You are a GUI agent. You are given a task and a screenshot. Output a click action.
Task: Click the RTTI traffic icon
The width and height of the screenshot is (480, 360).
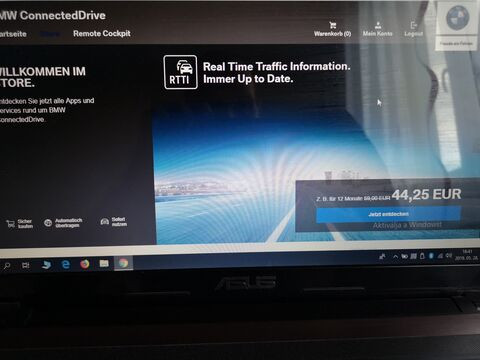point(181,72)
